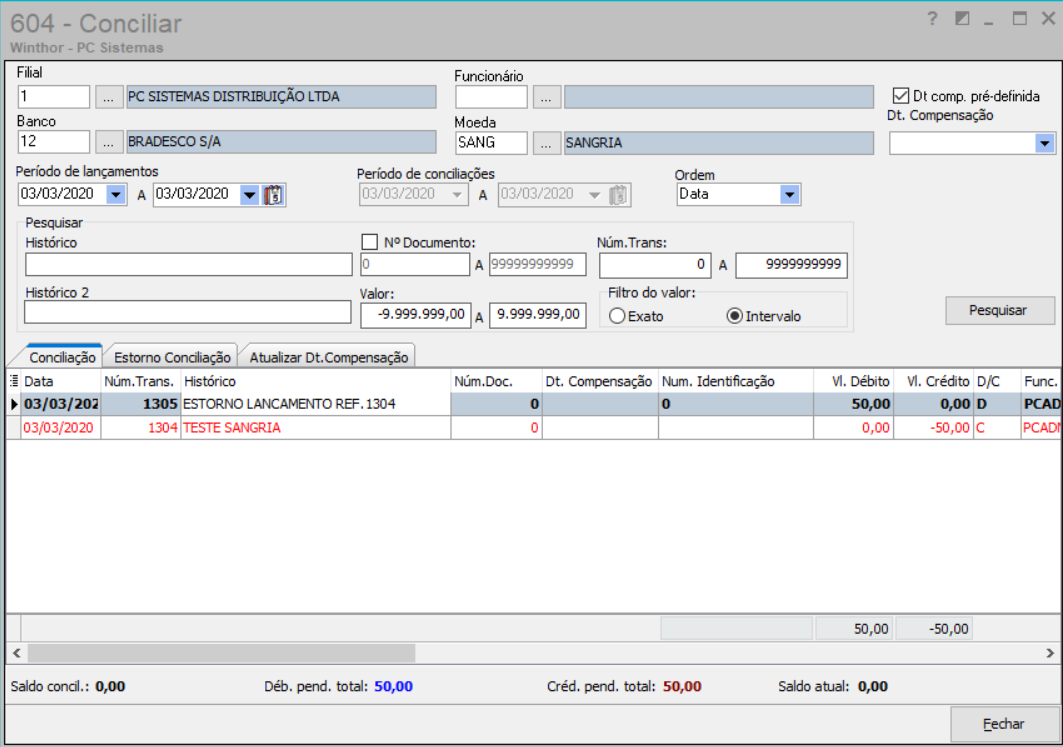This screenshot has width=1063, height=747.
Task: Open Filial lookup ellipsis button
Action: pyautogui.click(x=108, y=97)
